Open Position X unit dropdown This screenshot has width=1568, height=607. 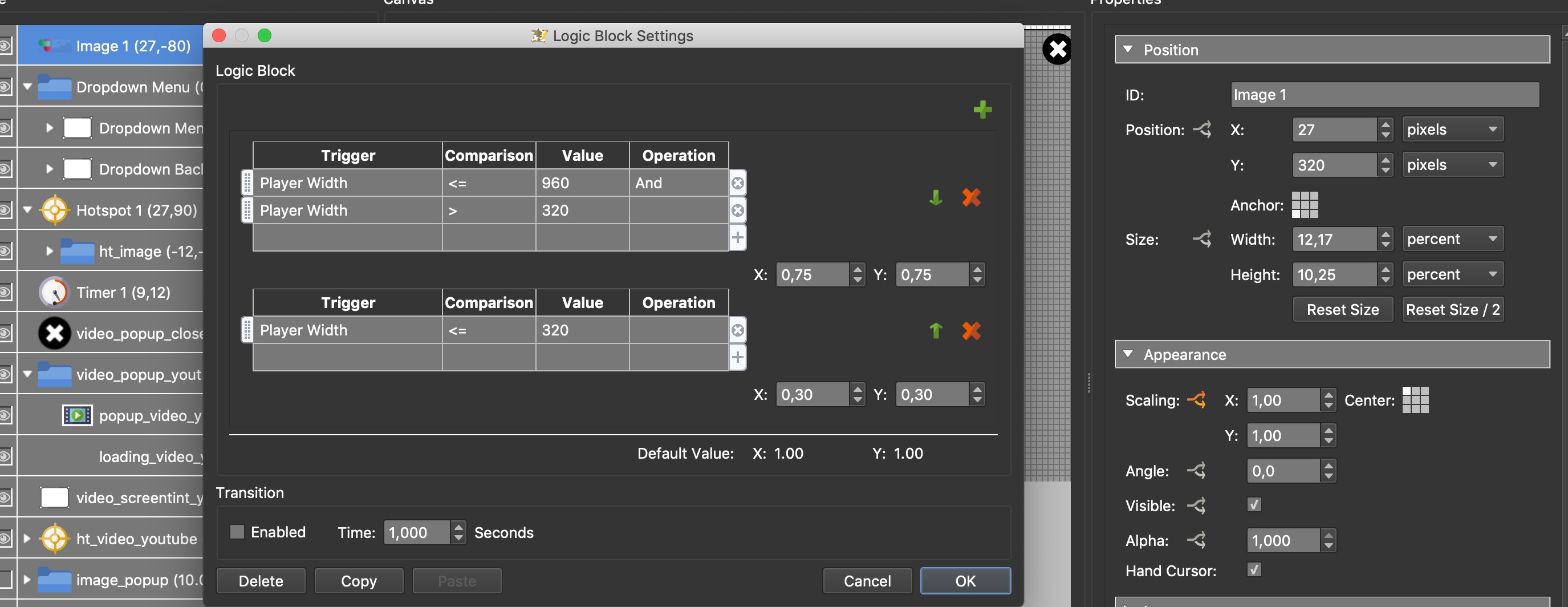[x=1452, y=130]
